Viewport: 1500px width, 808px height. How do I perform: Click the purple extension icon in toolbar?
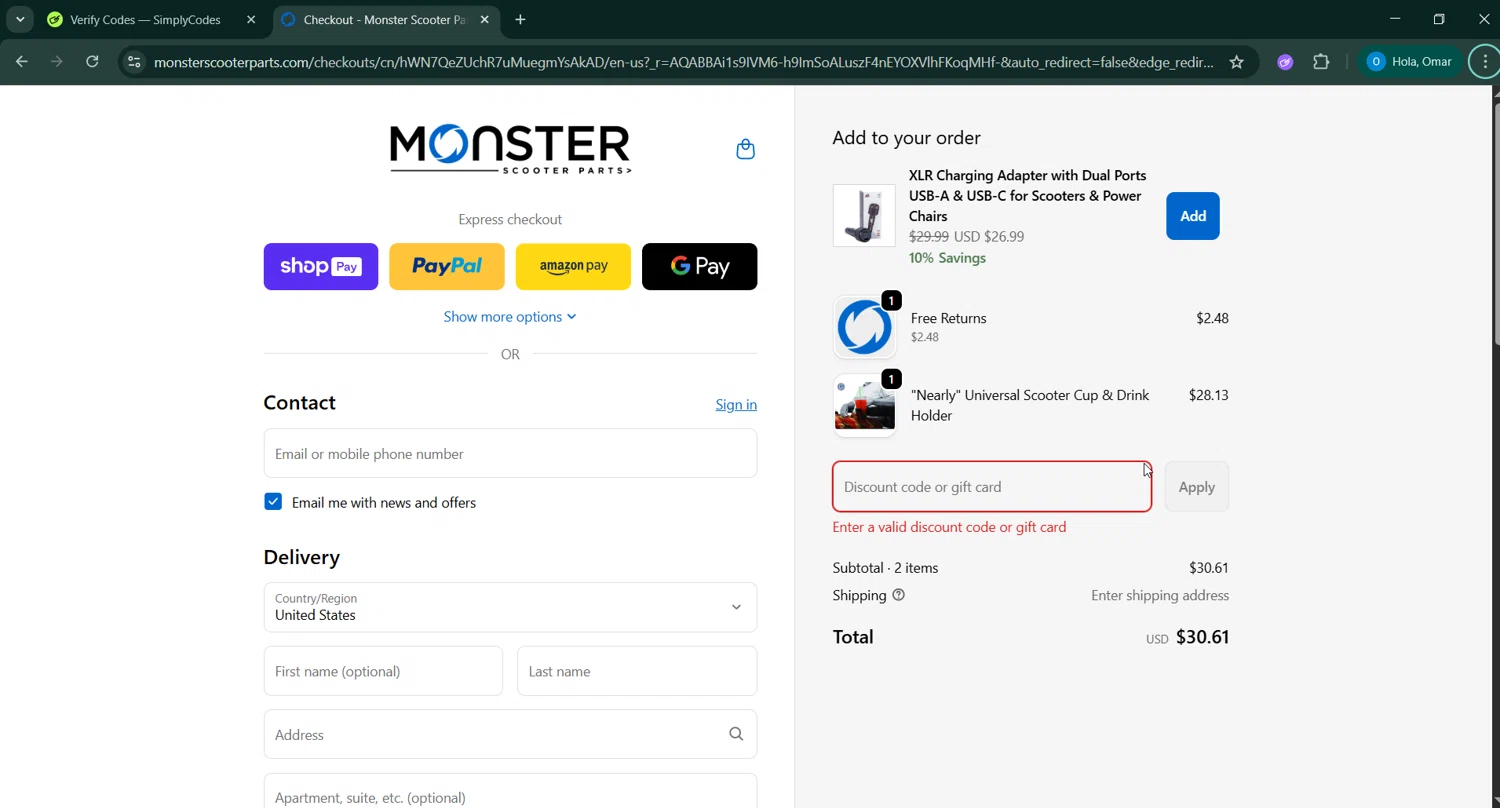[1285, 62]
